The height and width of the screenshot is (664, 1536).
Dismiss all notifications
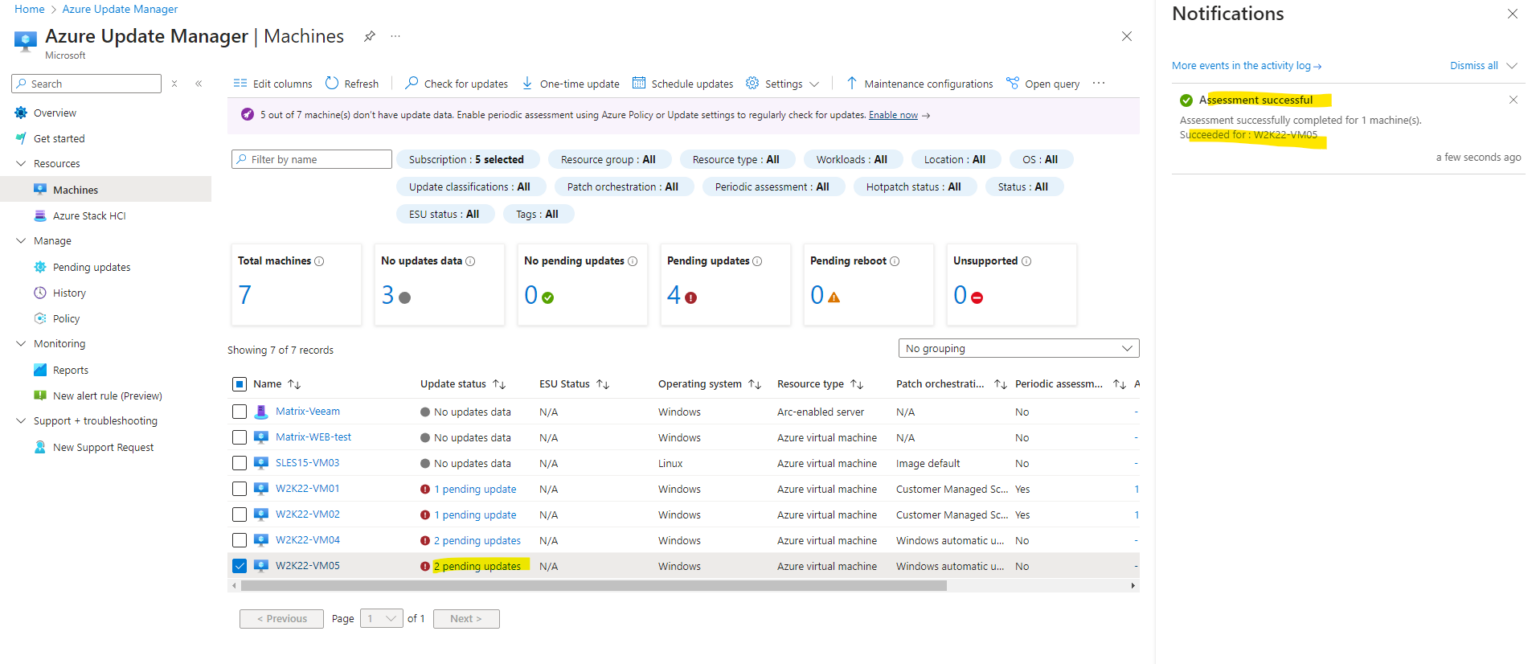[1475, 65]
